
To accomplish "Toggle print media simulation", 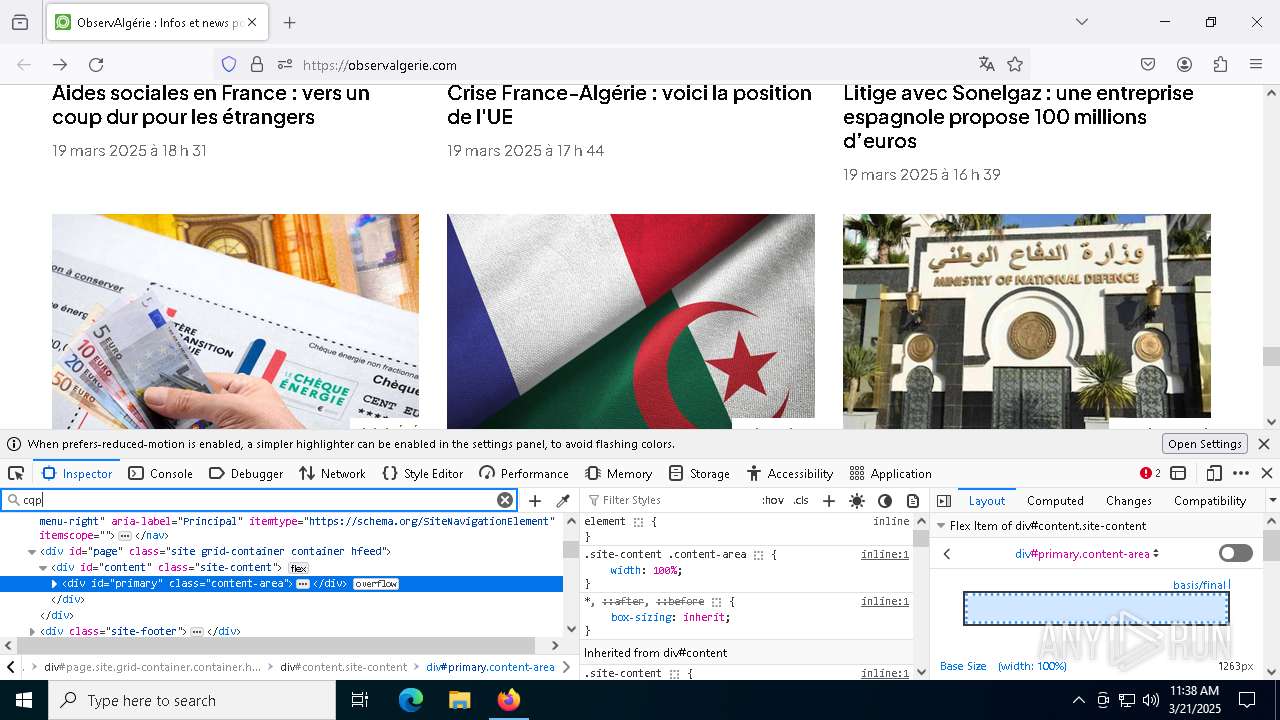I will point(913,500).
